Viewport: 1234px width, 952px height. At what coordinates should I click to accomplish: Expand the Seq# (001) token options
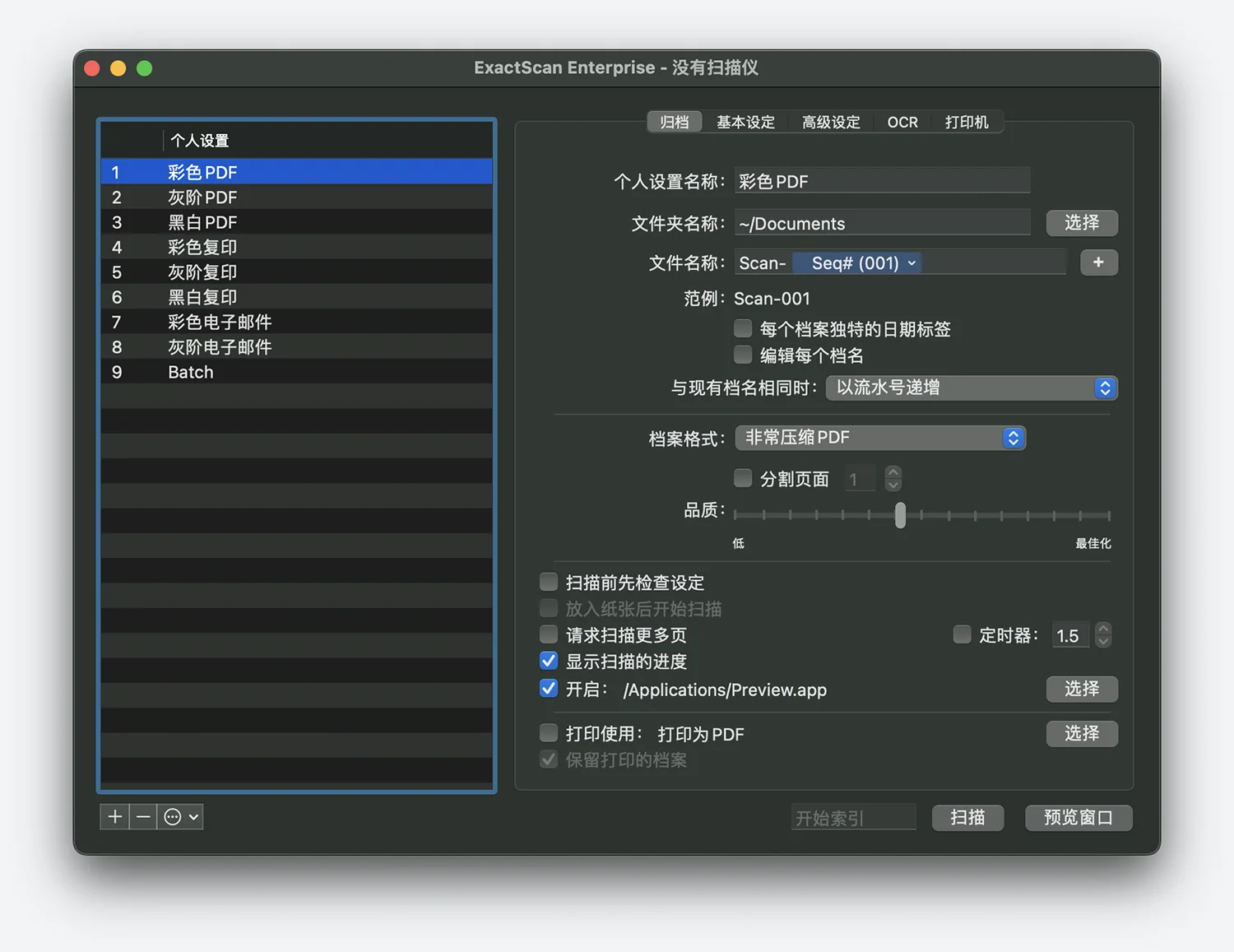tap(912, 263)
